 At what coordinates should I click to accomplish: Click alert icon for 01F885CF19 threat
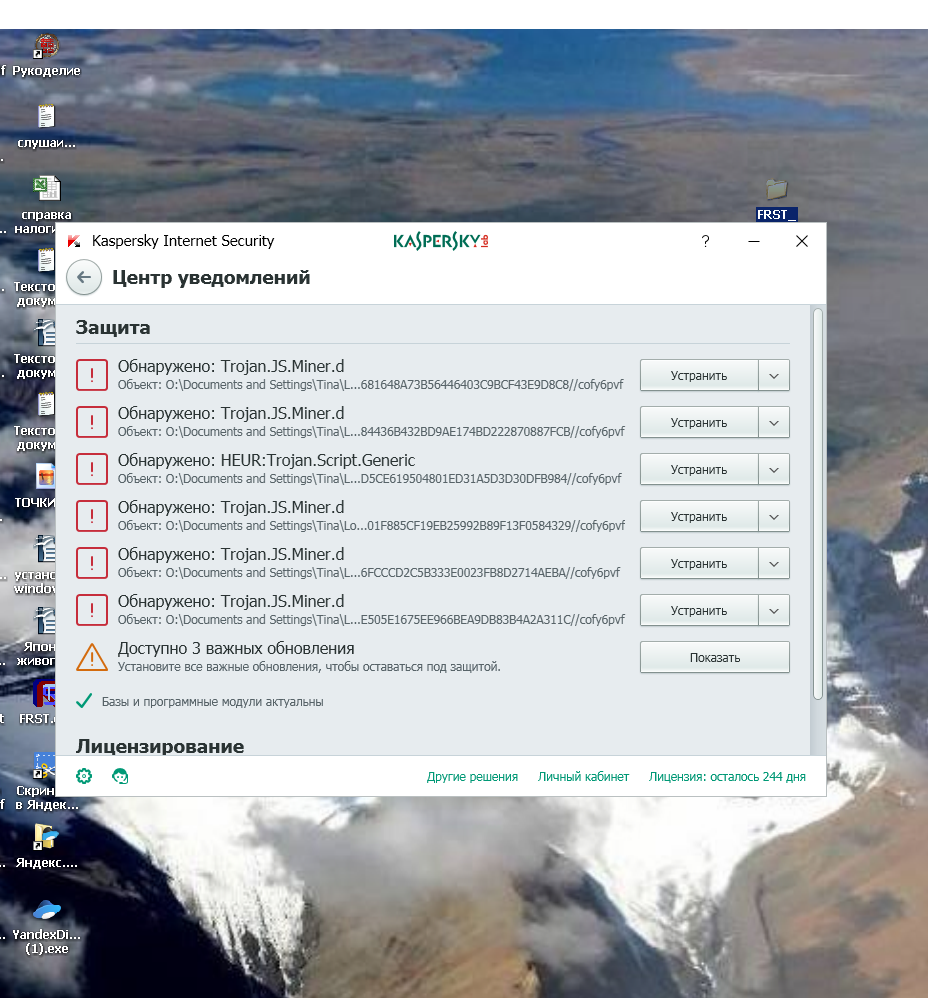coord(92,516)
